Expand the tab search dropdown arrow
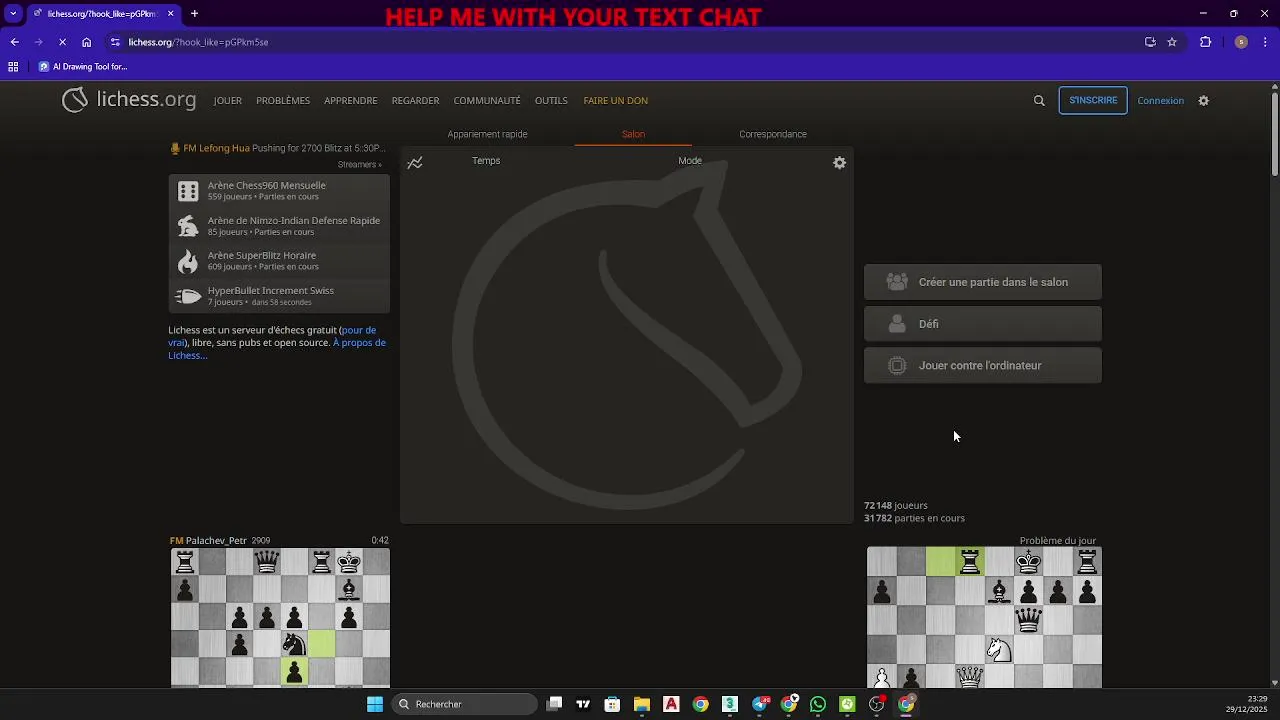 point(13,14)
